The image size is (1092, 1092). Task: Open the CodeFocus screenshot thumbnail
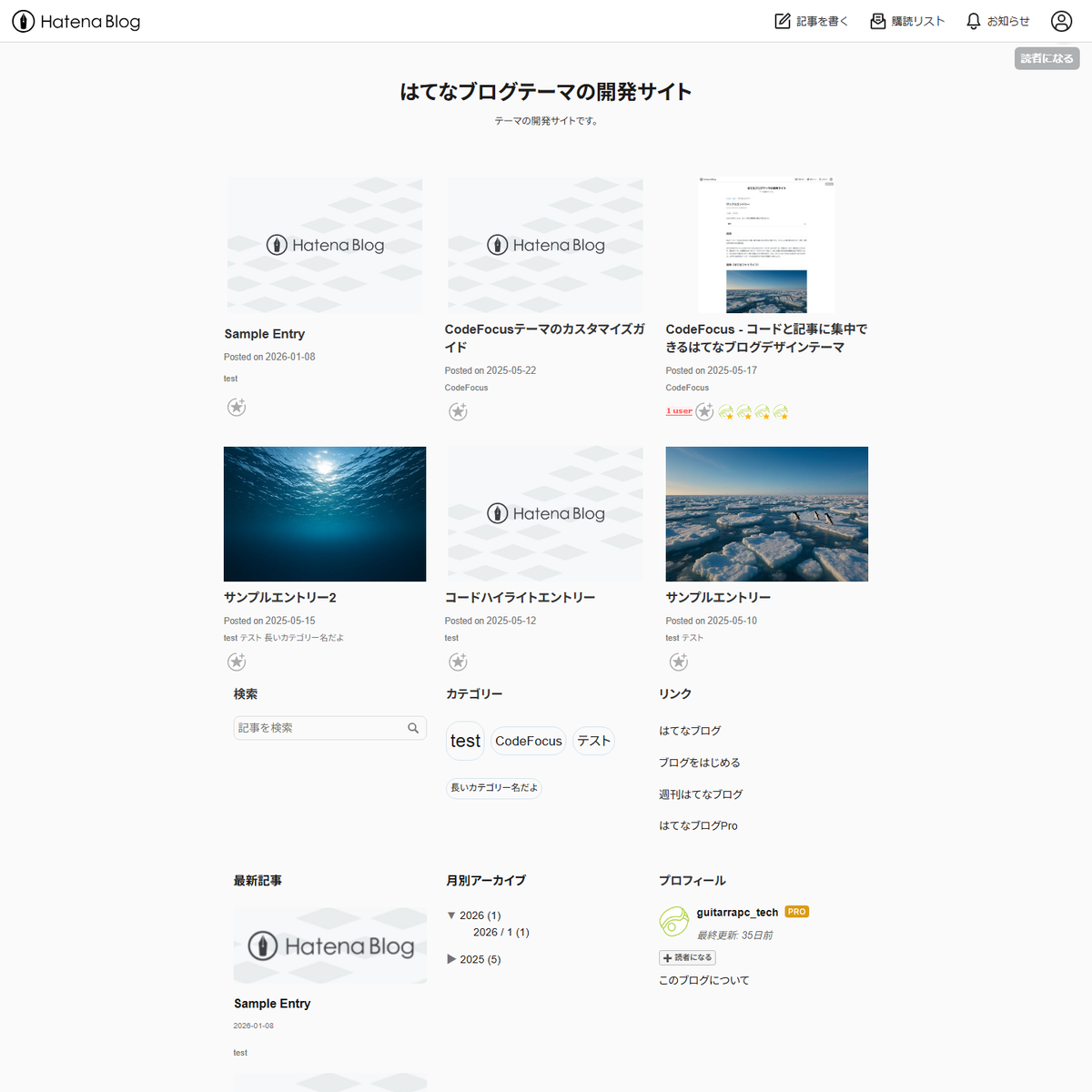pos(766,245)
